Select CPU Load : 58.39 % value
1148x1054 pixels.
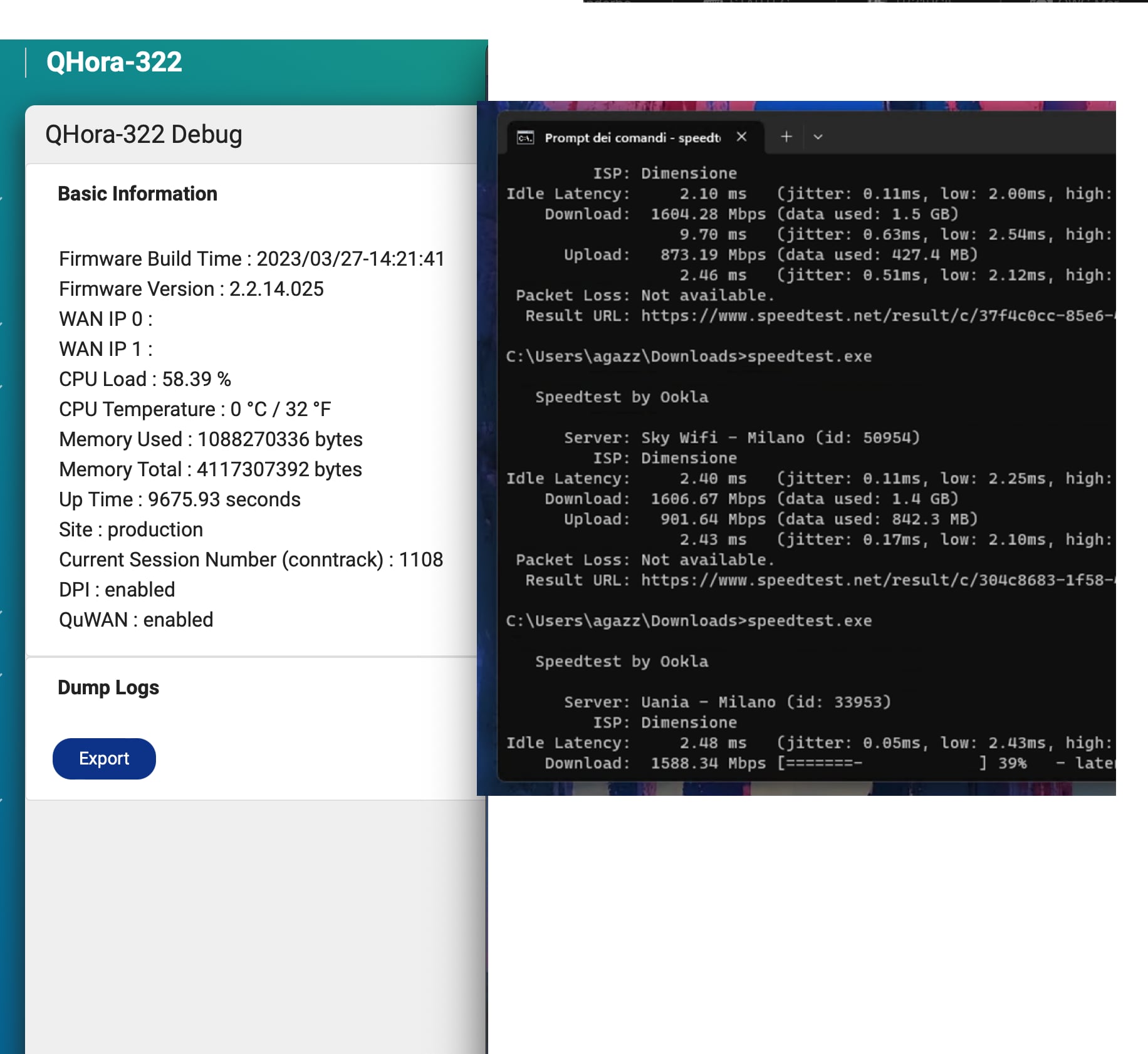pos(145,379)
